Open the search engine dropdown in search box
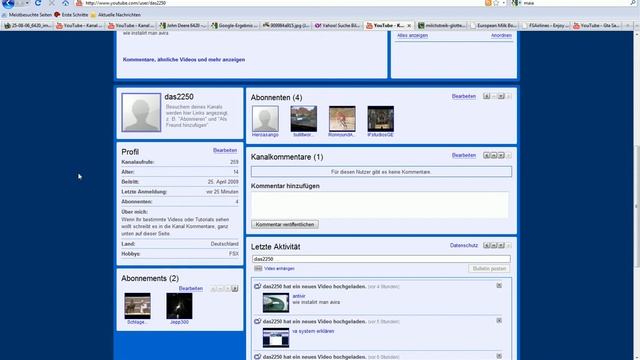 coord(516,3)
